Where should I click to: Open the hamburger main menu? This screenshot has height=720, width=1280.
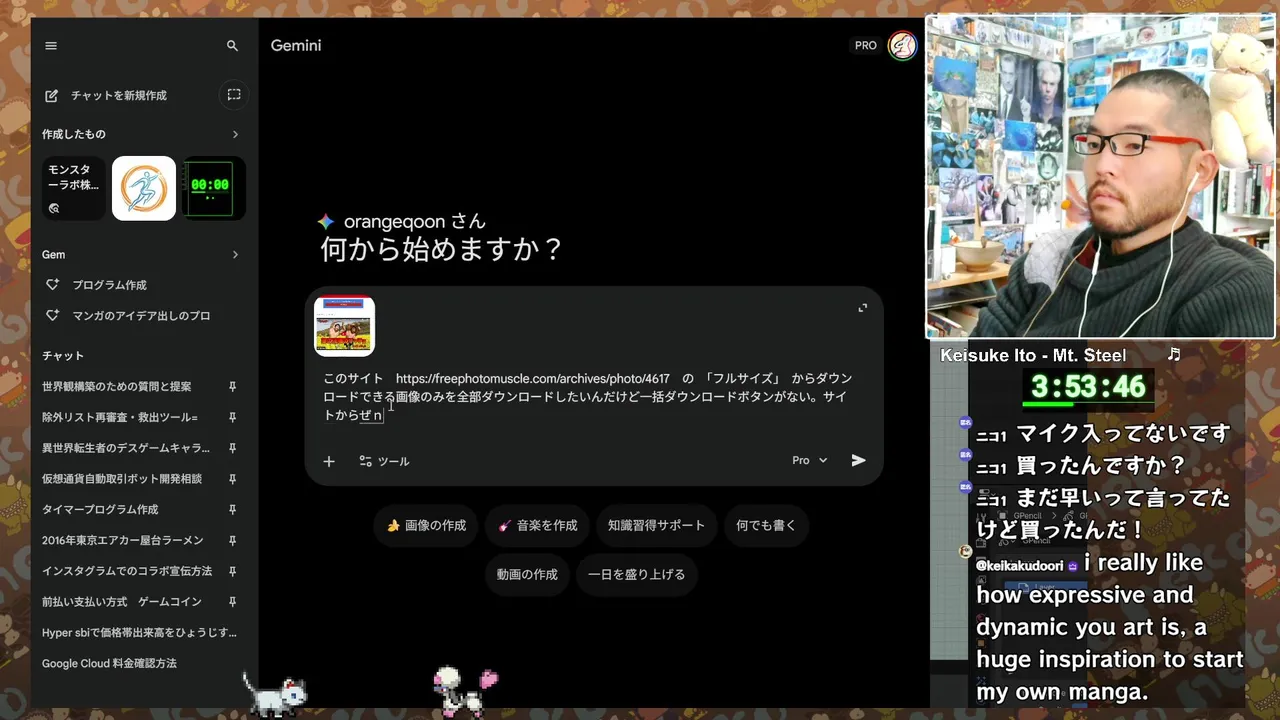pyautogui.click(x=51, y=46)
